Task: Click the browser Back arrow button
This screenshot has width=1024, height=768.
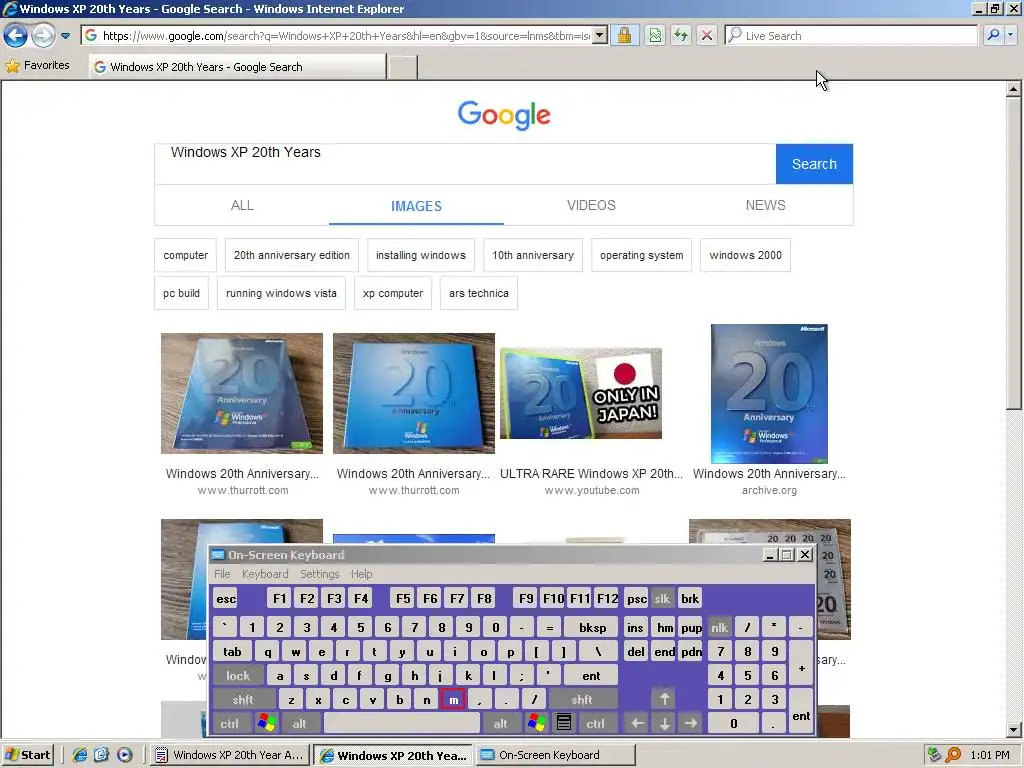Action: (16, 35)
